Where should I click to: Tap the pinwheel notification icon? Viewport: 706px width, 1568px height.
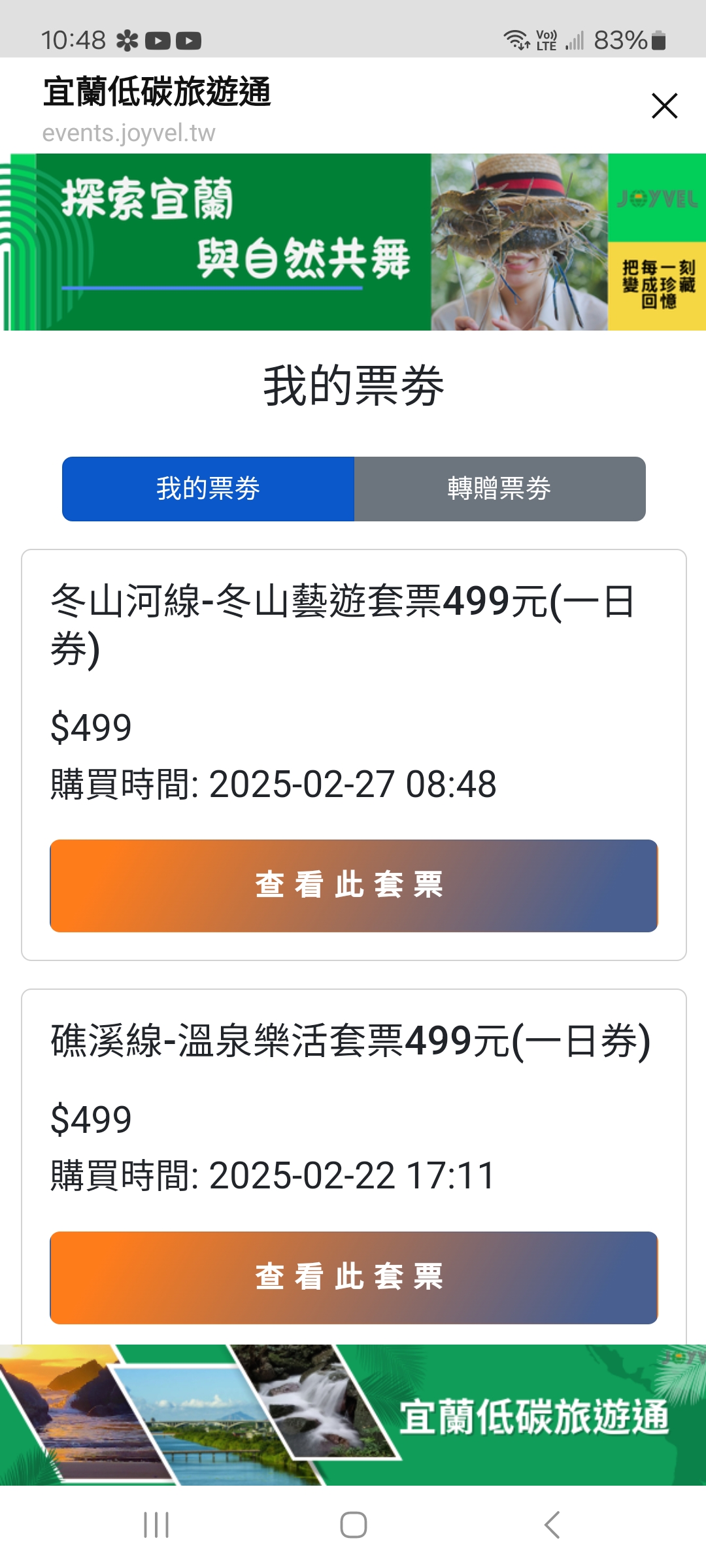click(127, 41)
